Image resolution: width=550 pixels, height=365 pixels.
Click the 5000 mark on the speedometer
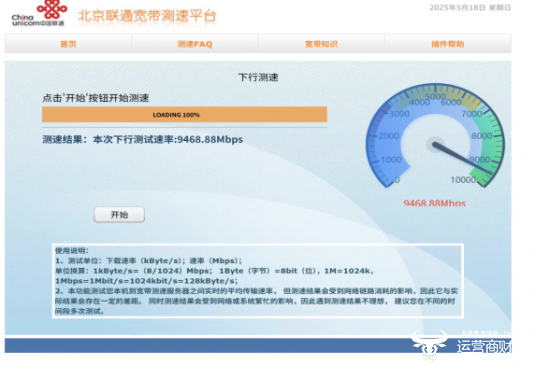coord(435,96)
